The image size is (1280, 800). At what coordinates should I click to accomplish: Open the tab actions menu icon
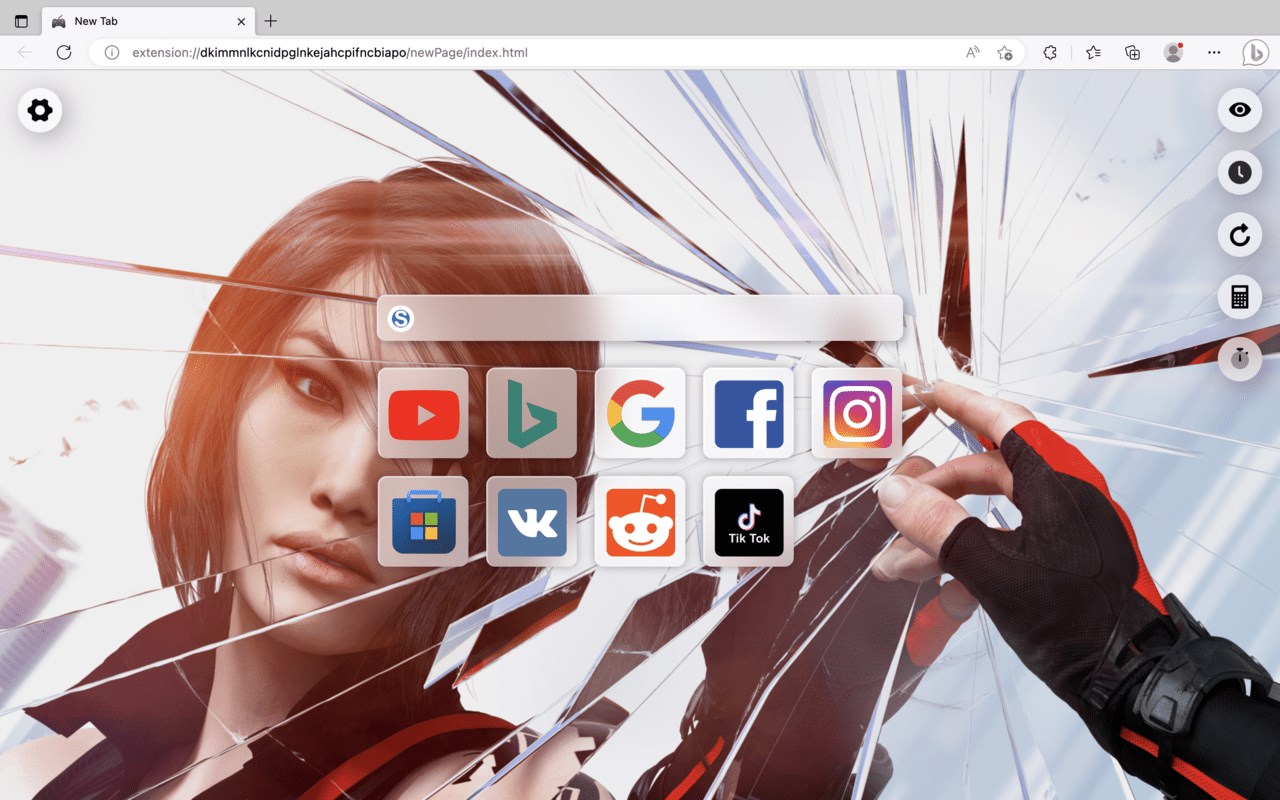click(x=21, y=21)
